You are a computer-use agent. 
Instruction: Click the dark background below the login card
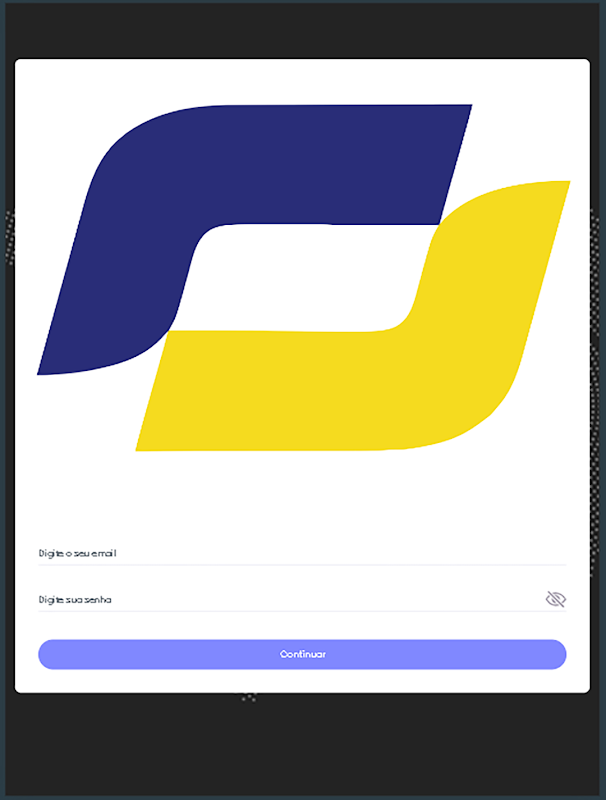(x=302, y=747)
